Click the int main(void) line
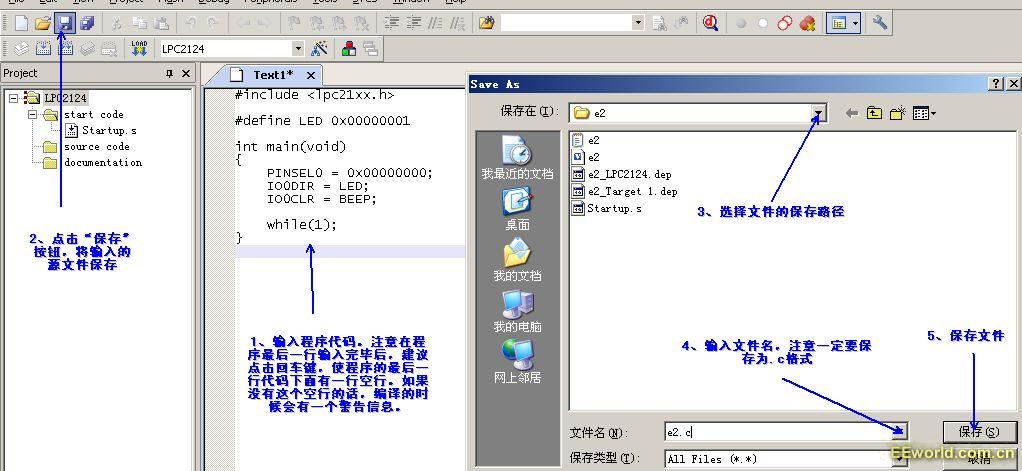Viewport: 1022px width, 471px height. click(x=291, y=147)
